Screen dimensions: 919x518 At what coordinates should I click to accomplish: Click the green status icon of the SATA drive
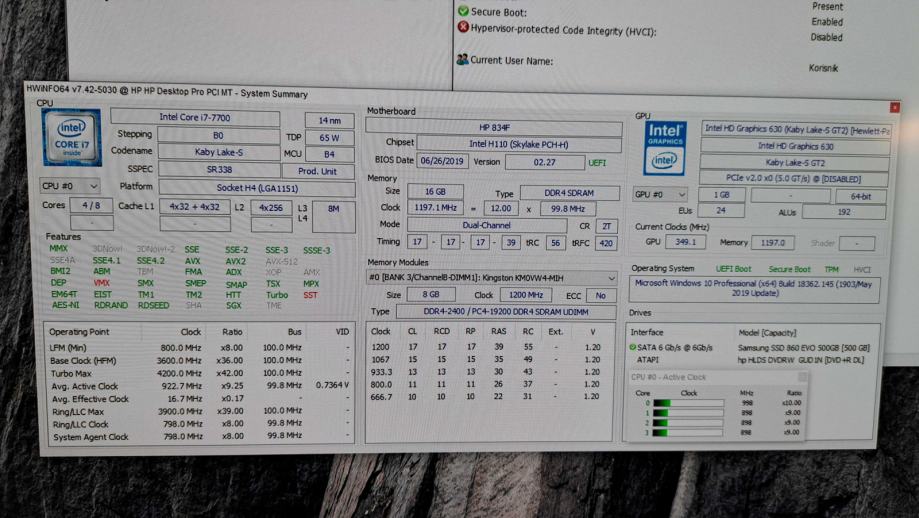[633, 347]
